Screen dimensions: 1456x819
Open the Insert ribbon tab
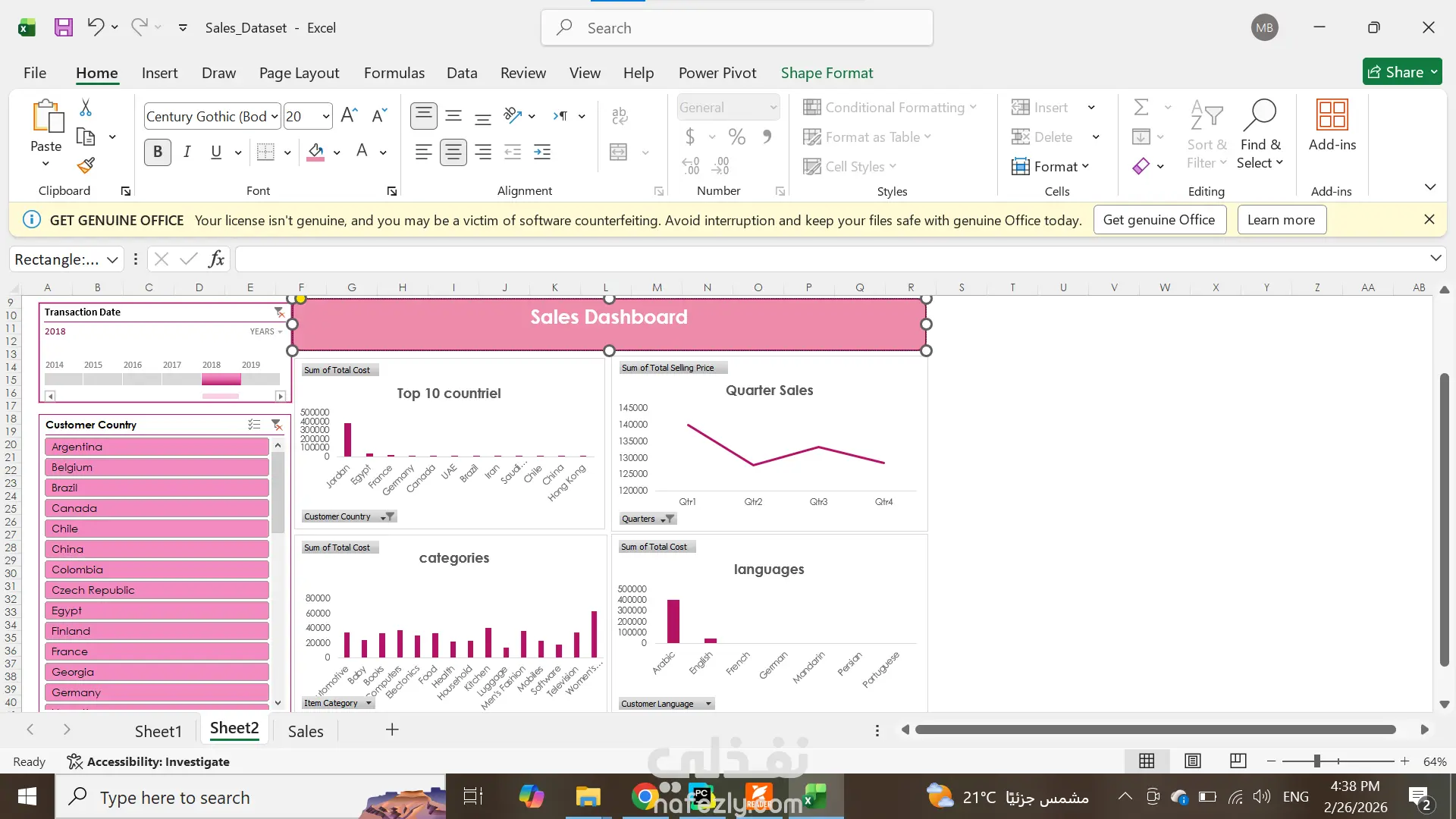pos(159,73)
